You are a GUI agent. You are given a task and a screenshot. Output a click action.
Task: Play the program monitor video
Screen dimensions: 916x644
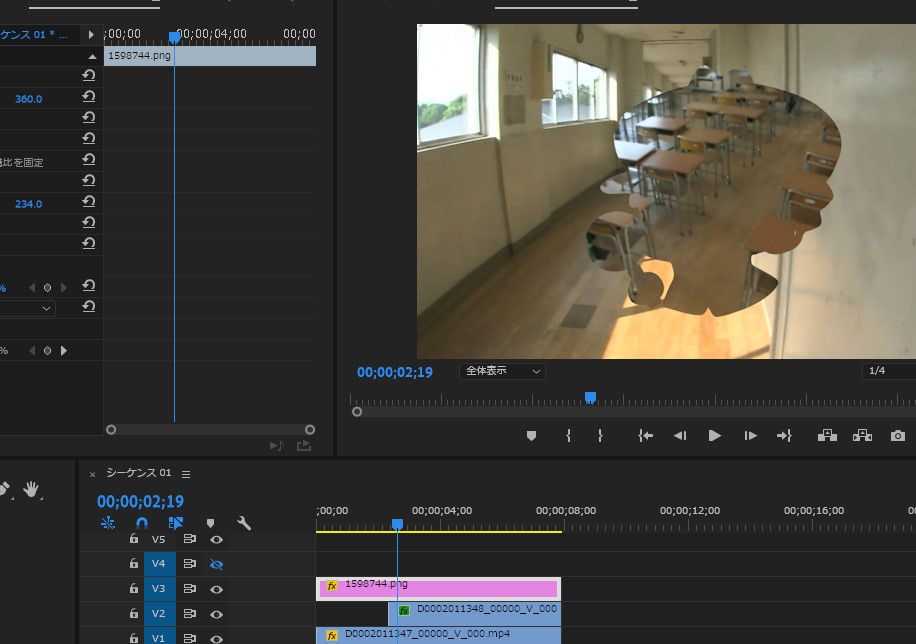[714, 436]
